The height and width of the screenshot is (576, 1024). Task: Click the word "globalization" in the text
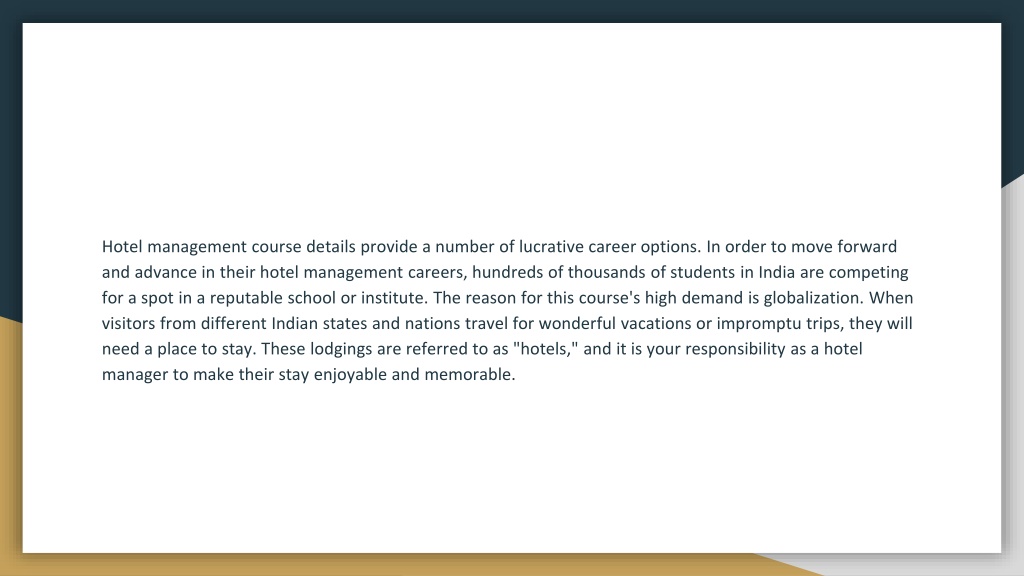pyautogui.click(x=813, y=298)
